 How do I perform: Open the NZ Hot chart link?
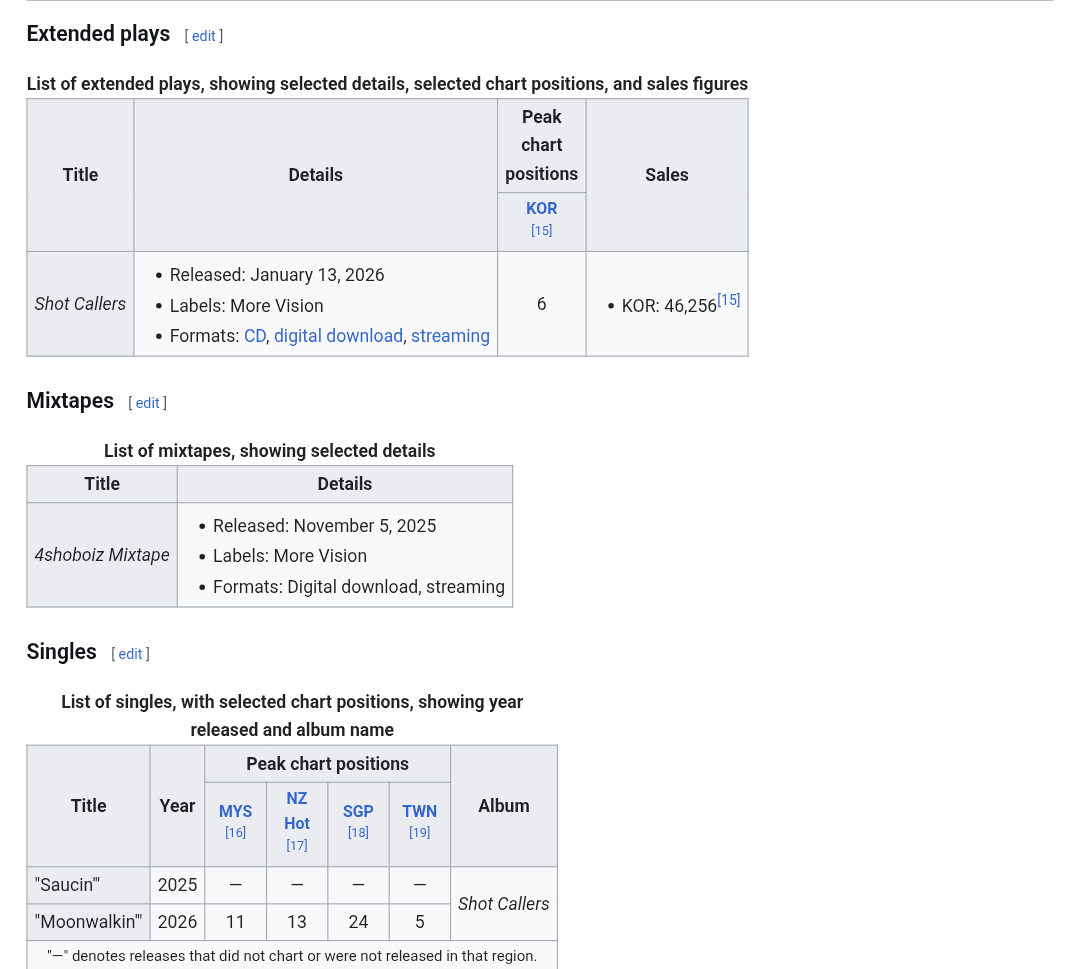pyautogui.click(x=297, y=811)
